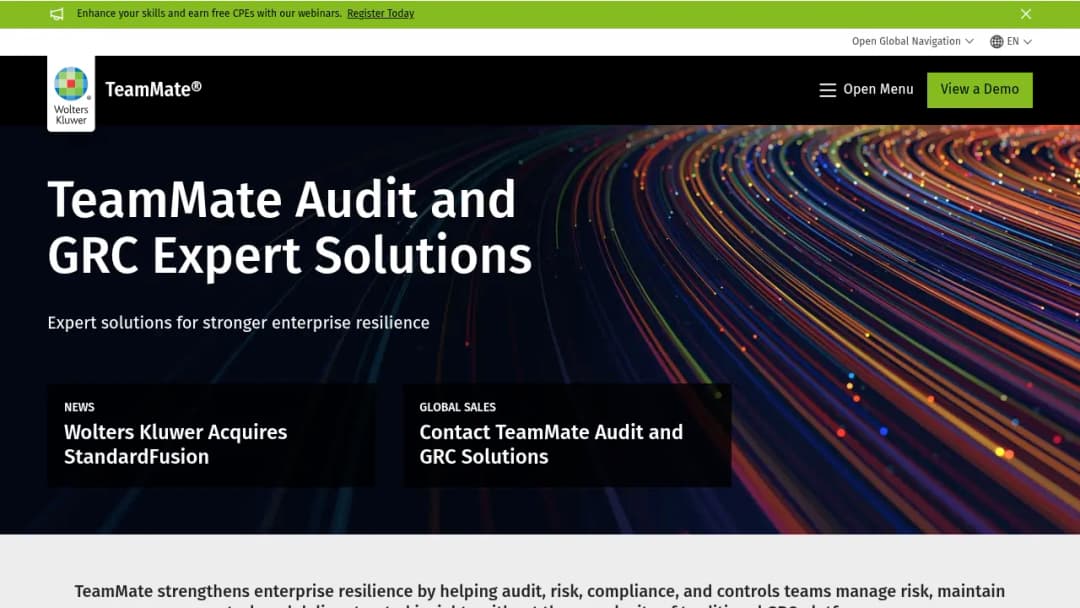The height and width of the screenshot is (608, 1080).
Task: Click the hamburger menu icon
Action: (827, 90)
